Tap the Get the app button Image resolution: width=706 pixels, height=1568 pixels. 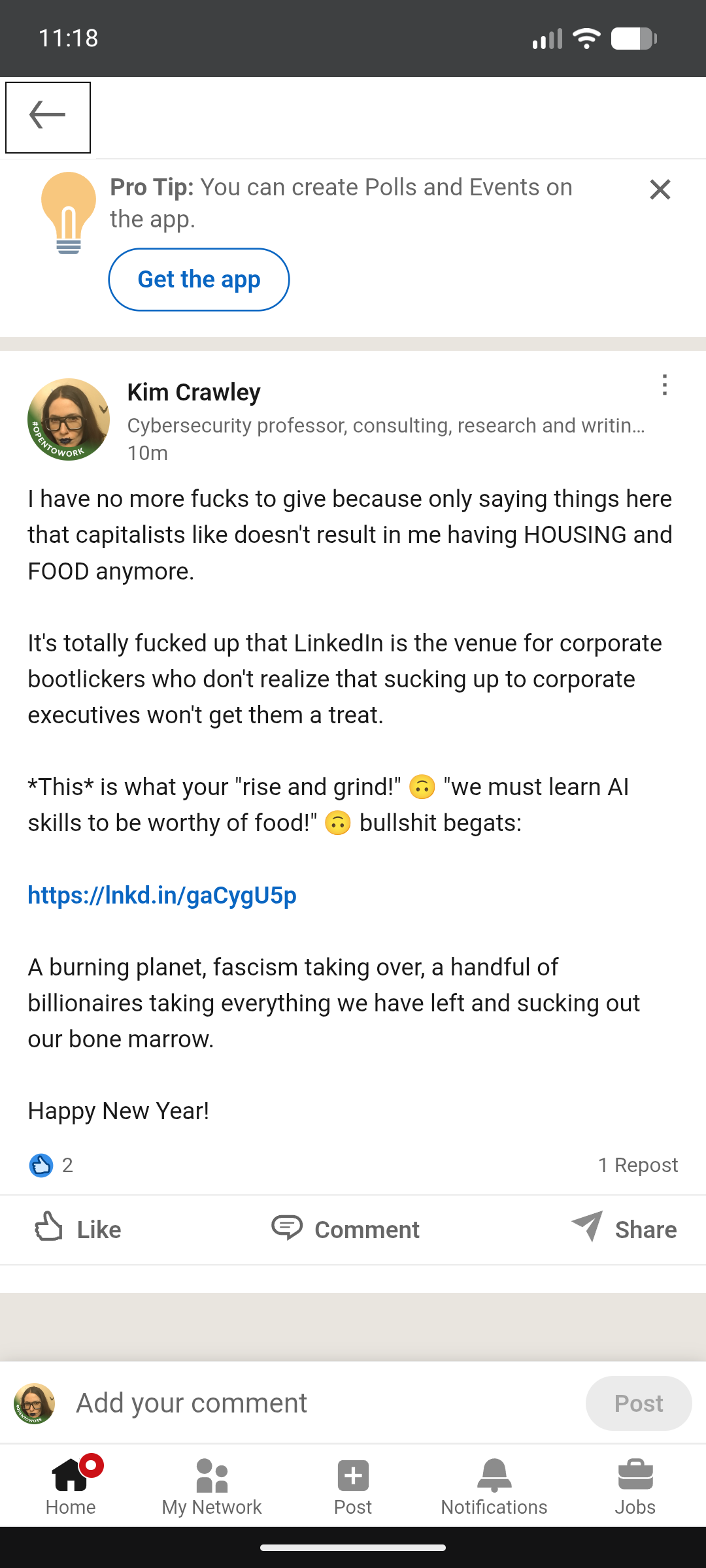199,280
